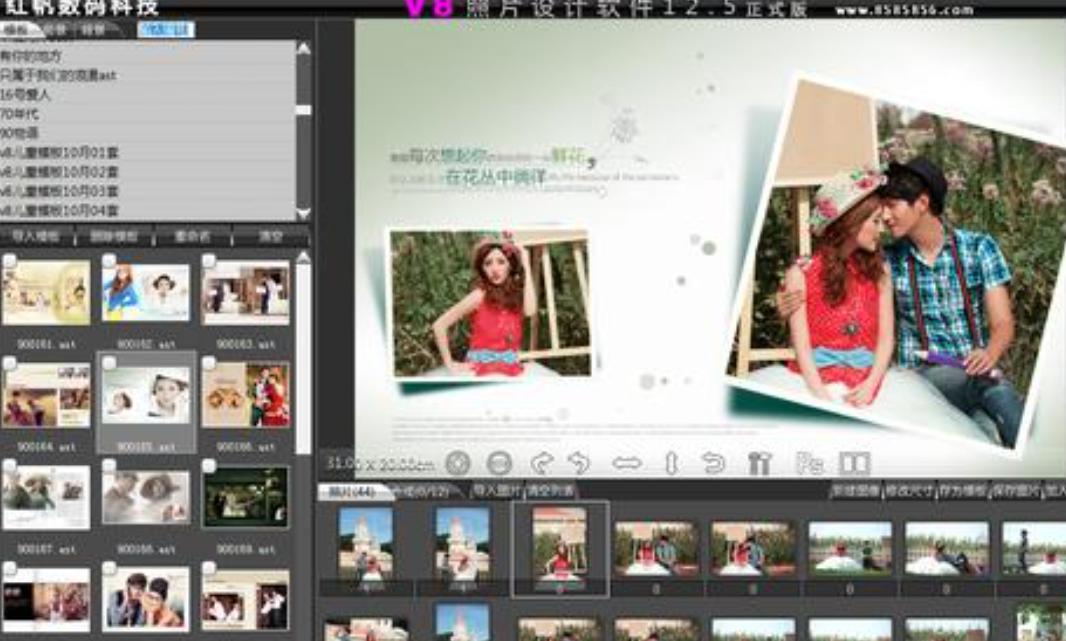Tick the checkbox on template 900101.ast
The height and width of the screenshot is (641, 1066).
(9, 261)
